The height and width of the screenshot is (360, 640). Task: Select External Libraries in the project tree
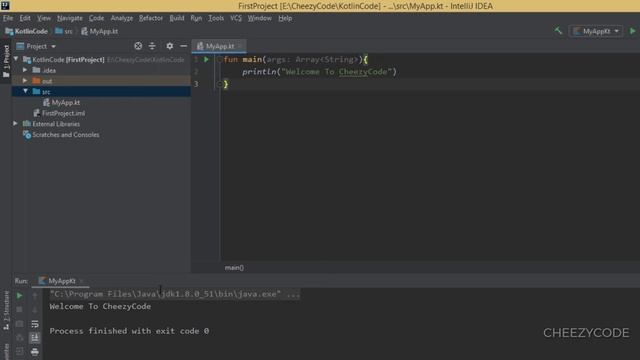51,124
